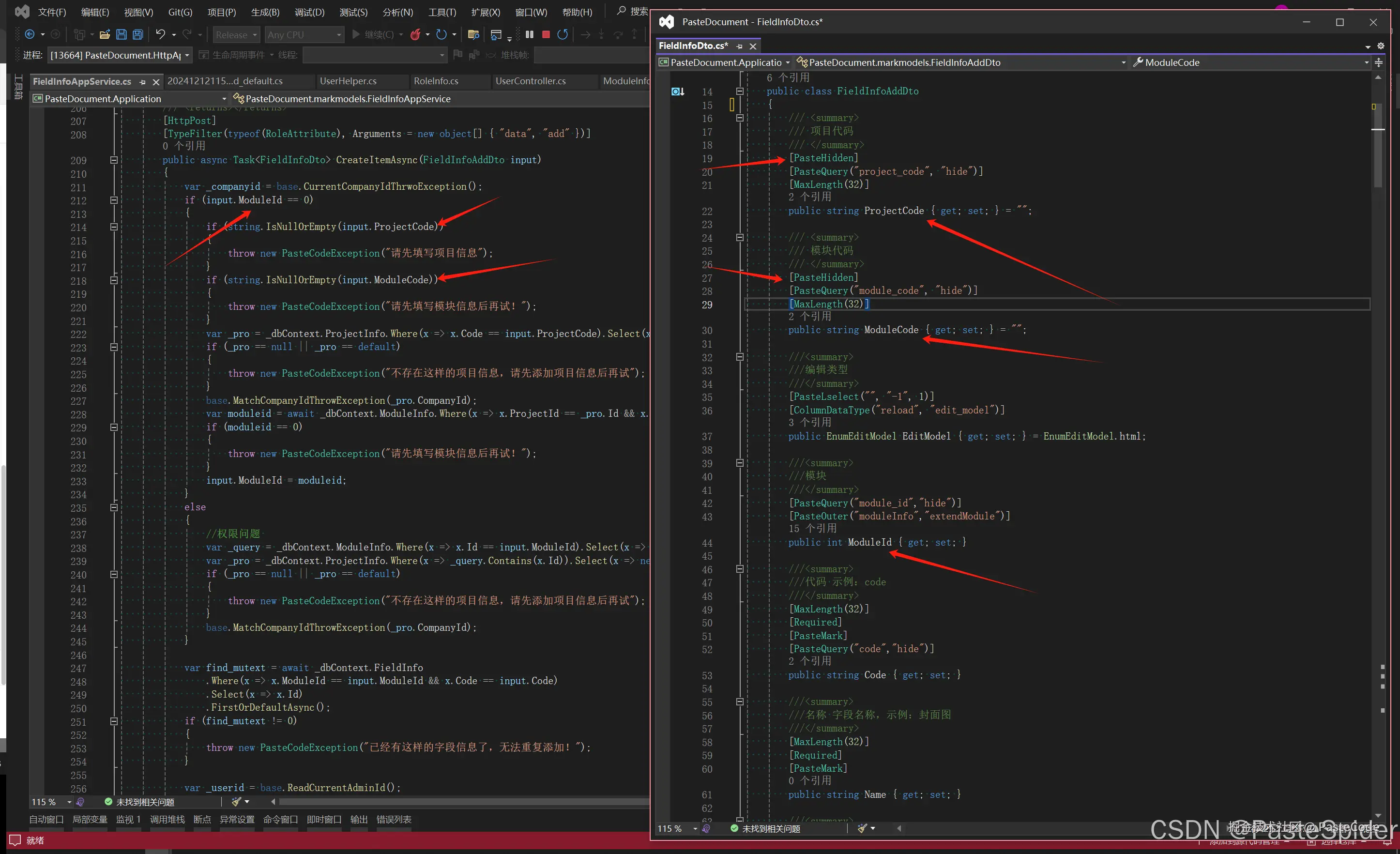Click the Navigate Backward arrow icon
This screenshot has width=1400, height=854.
30,35
